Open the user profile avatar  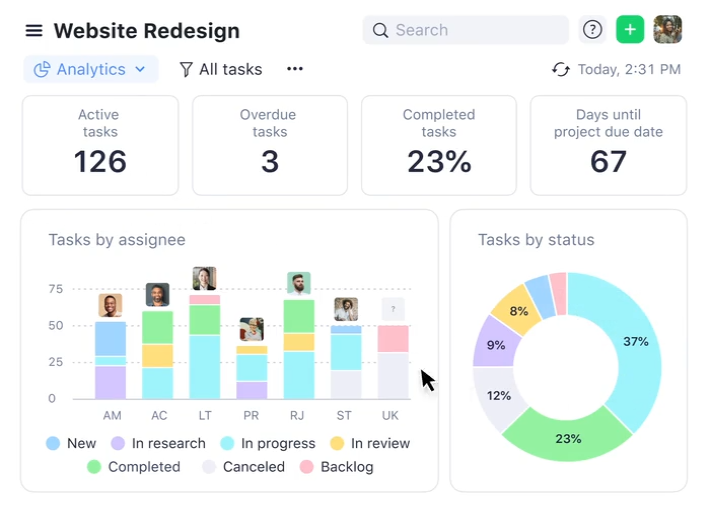[667, 30]
